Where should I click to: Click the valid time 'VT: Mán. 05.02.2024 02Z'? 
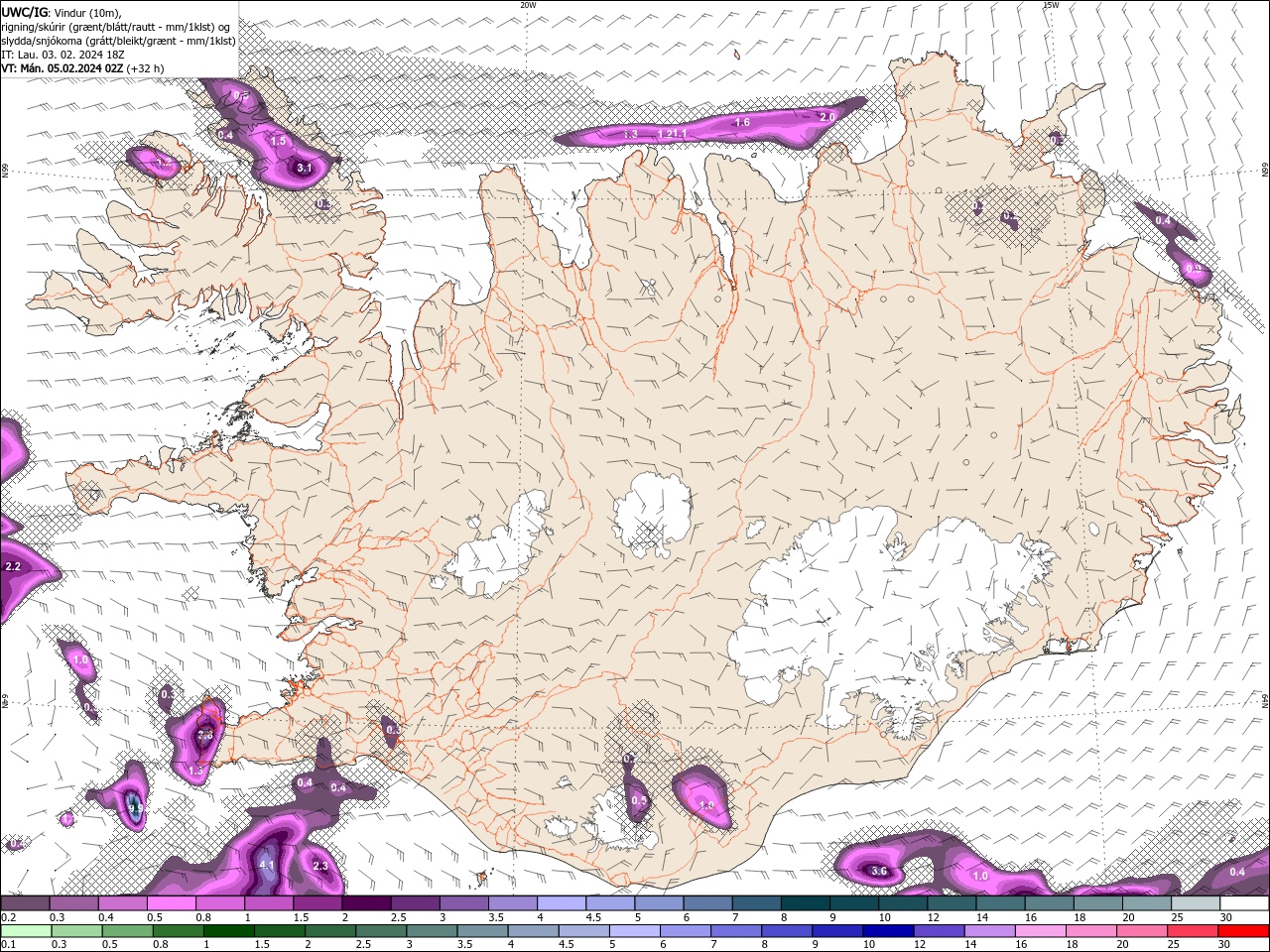tap(62, 68)
